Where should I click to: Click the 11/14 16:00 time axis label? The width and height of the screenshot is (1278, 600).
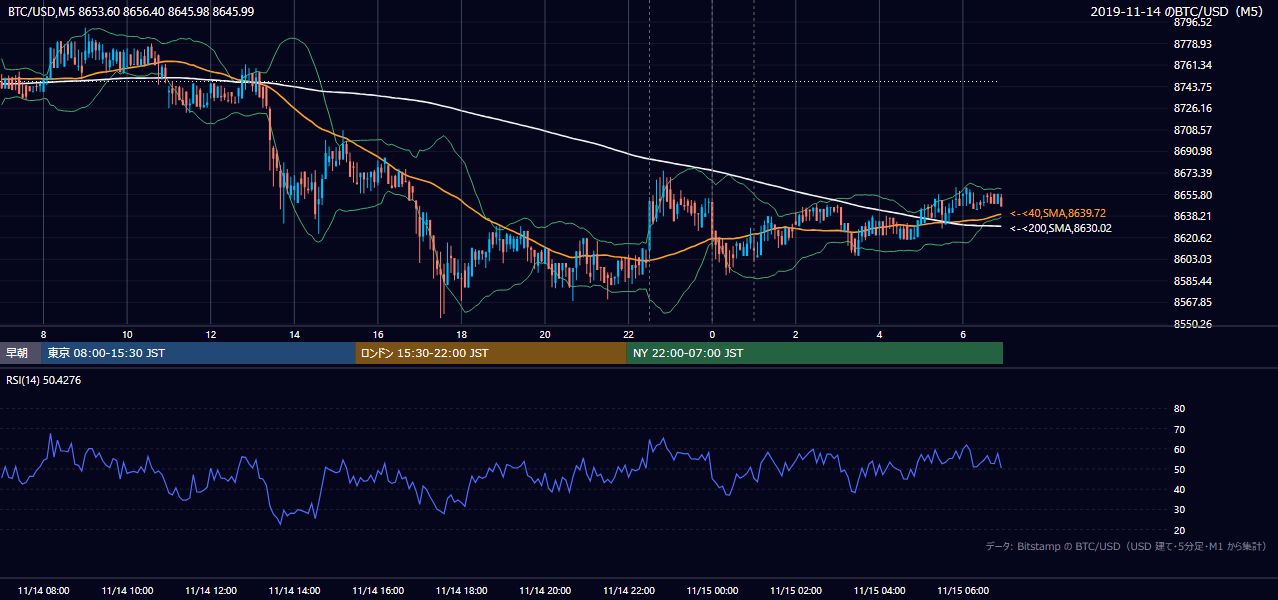coord(378,591)
